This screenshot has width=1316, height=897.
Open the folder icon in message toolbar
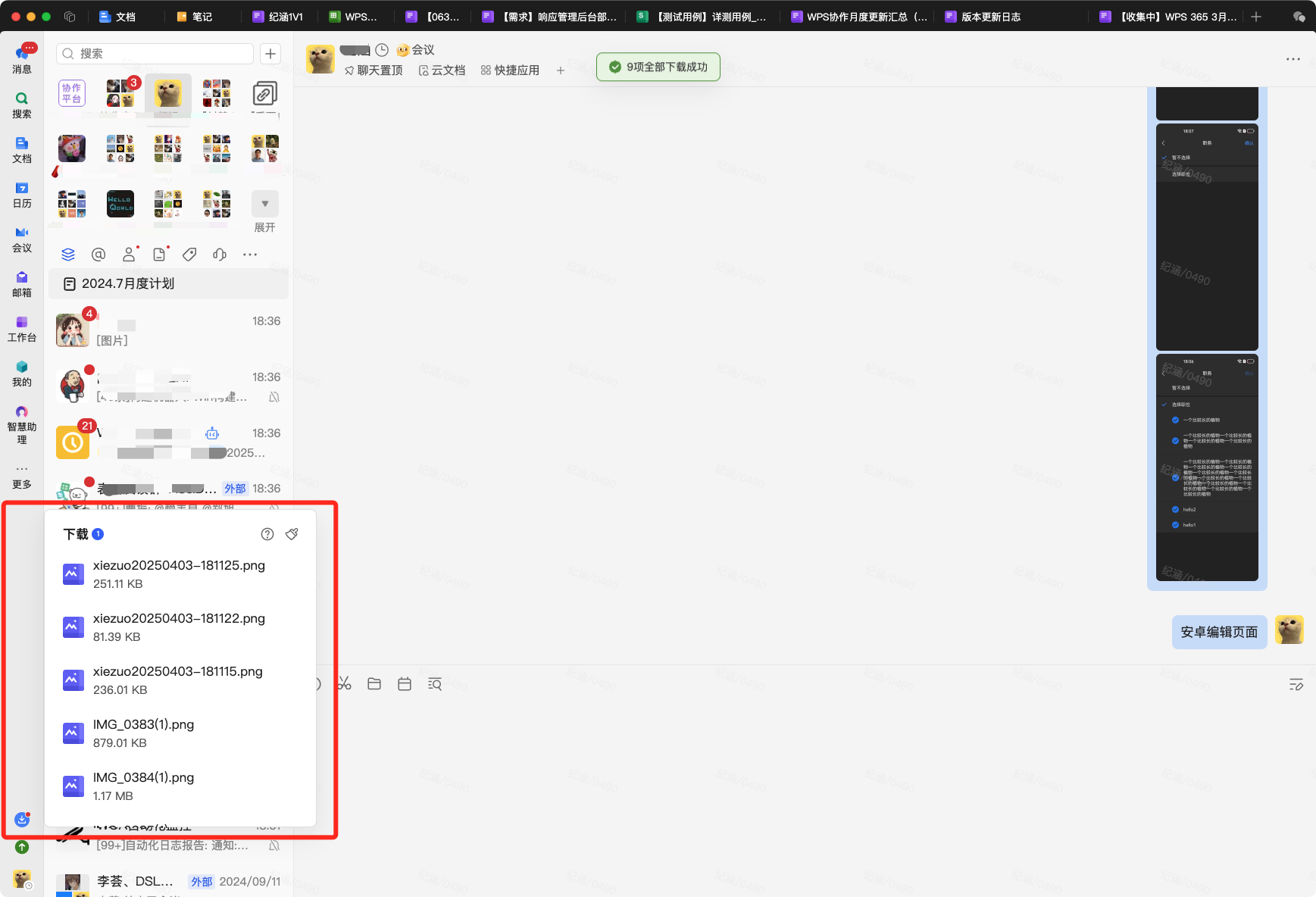pos(374,684)
